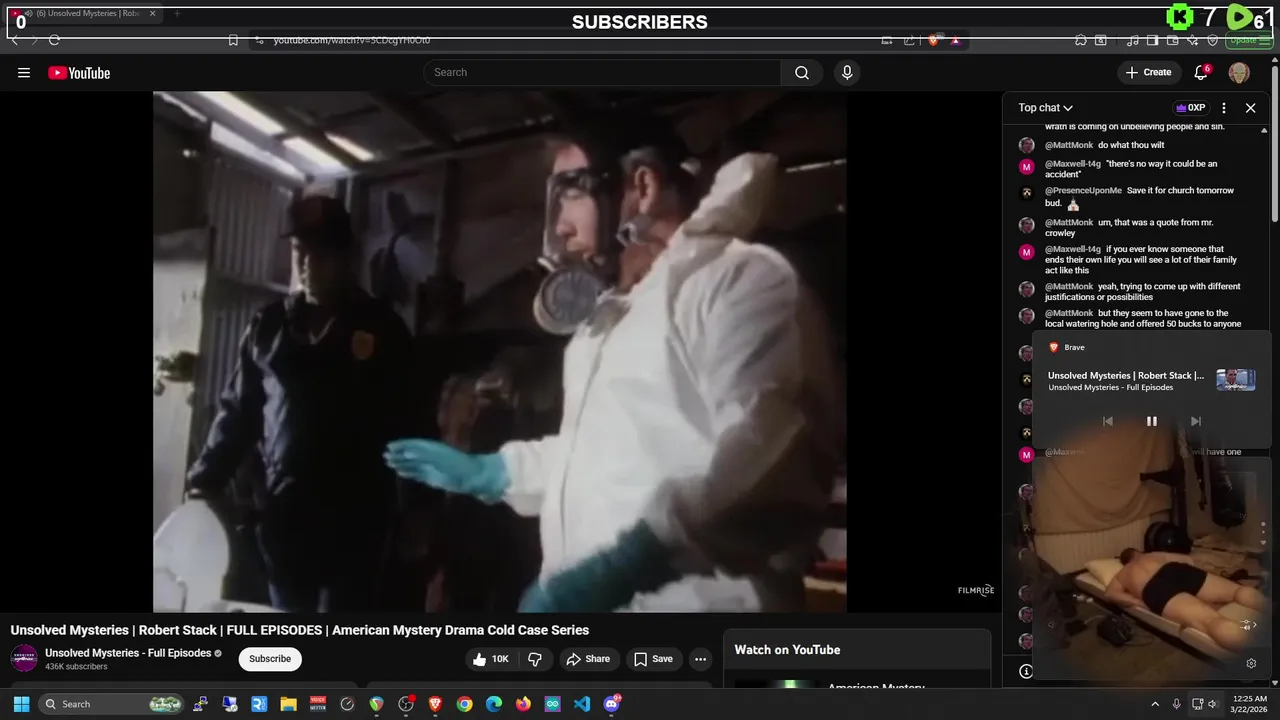1280x720 pixels.
Task: Click the search magnifier button
Action: pos(802,72)
